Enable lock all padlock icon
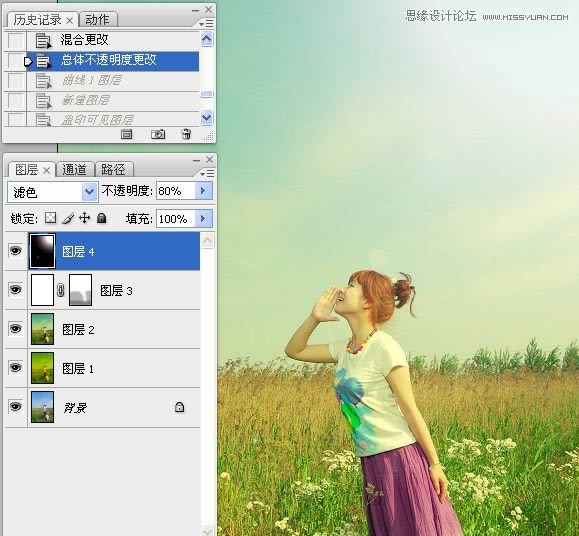Screen dimensions: 579x536 coord(102,218)
